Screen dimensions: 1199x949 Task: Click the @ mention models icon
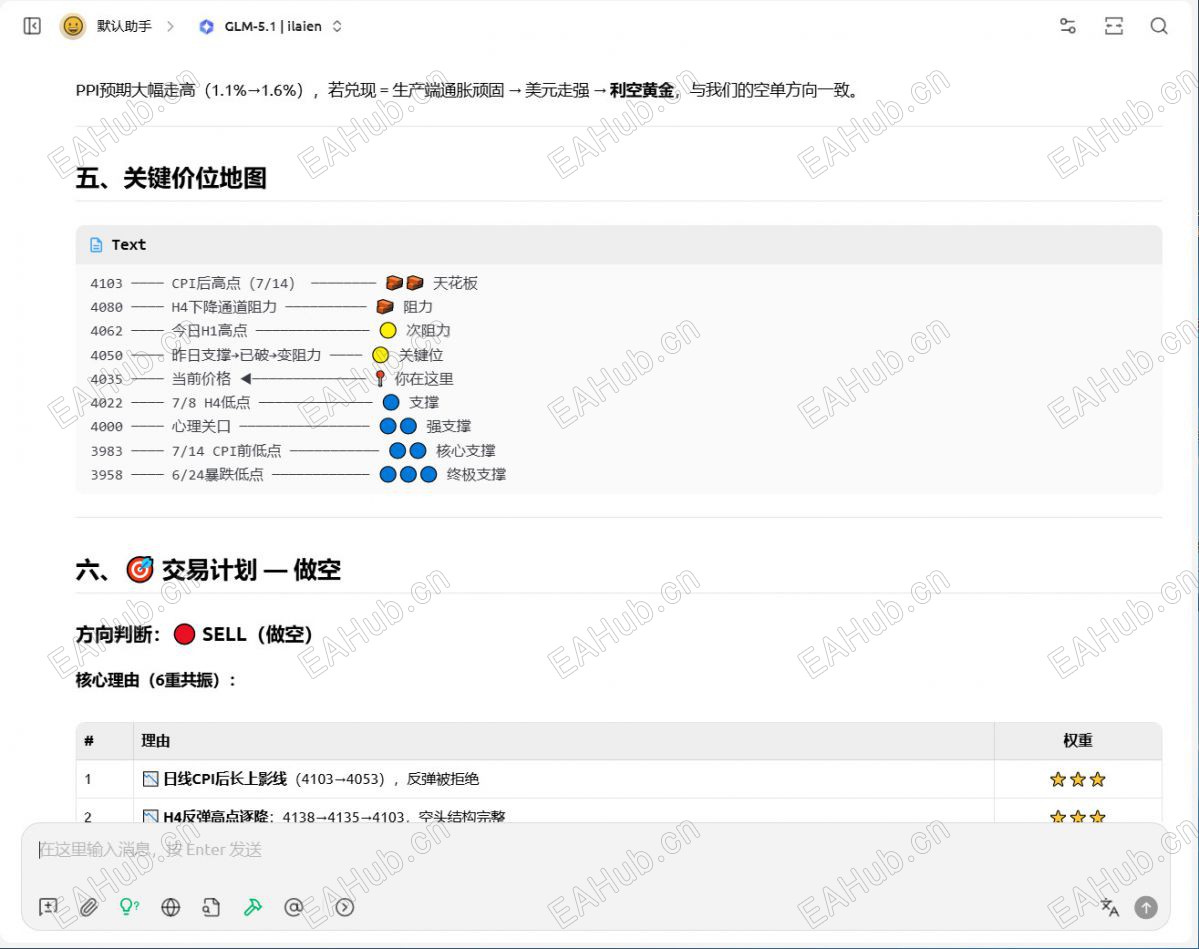coord(293,907)
